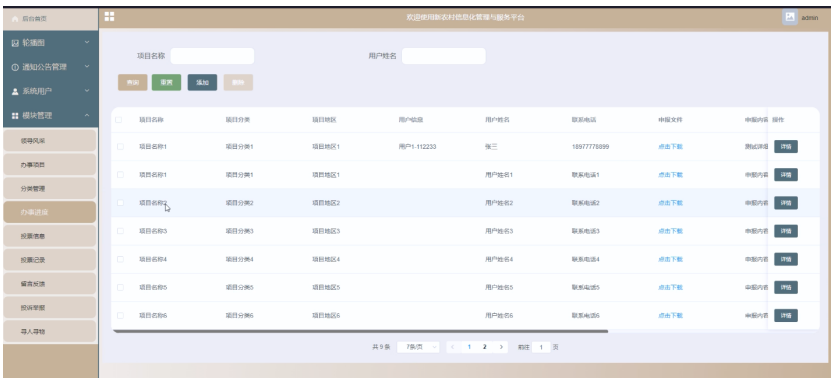Check the row checkbox for 项目名称3
Screen dimensions: 836x381
tap(120, 231)
